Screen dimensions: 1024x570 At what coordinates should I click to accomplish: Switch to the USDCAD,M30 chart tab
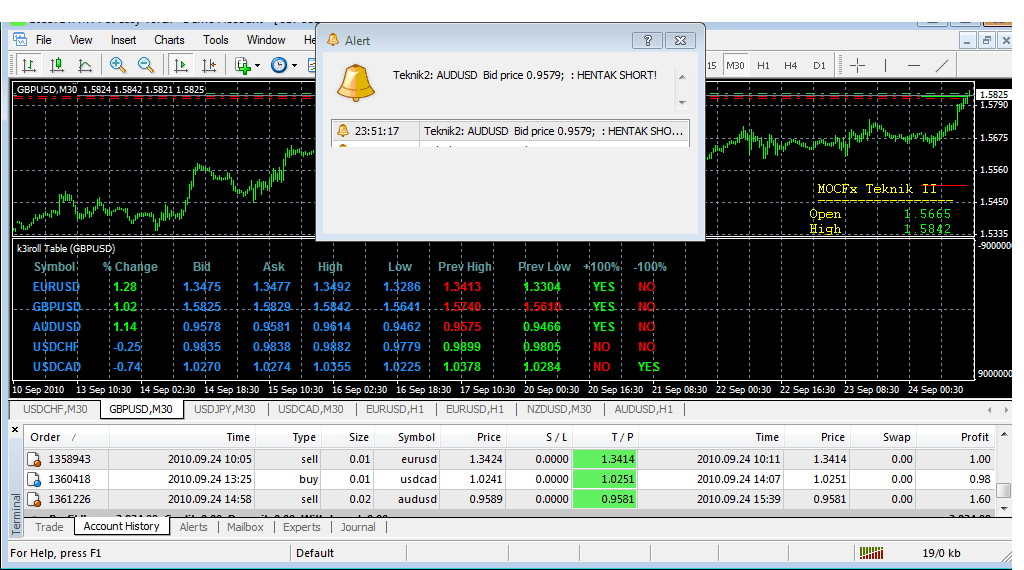point(310,409)
